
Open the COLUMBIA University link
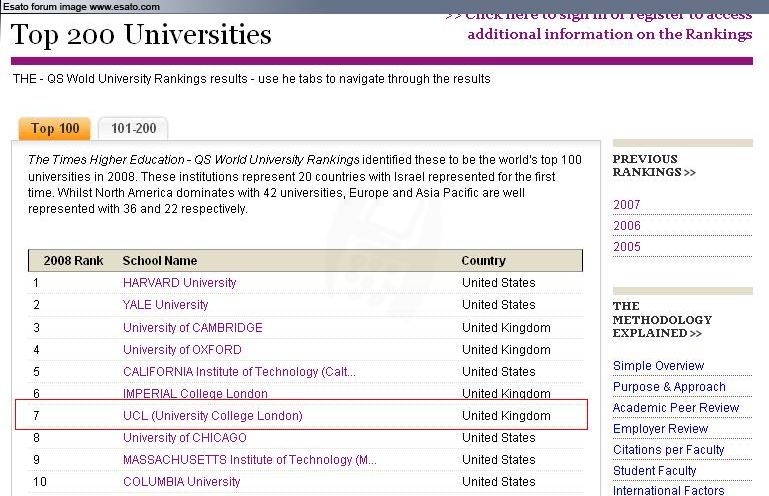tap(181, 482)
